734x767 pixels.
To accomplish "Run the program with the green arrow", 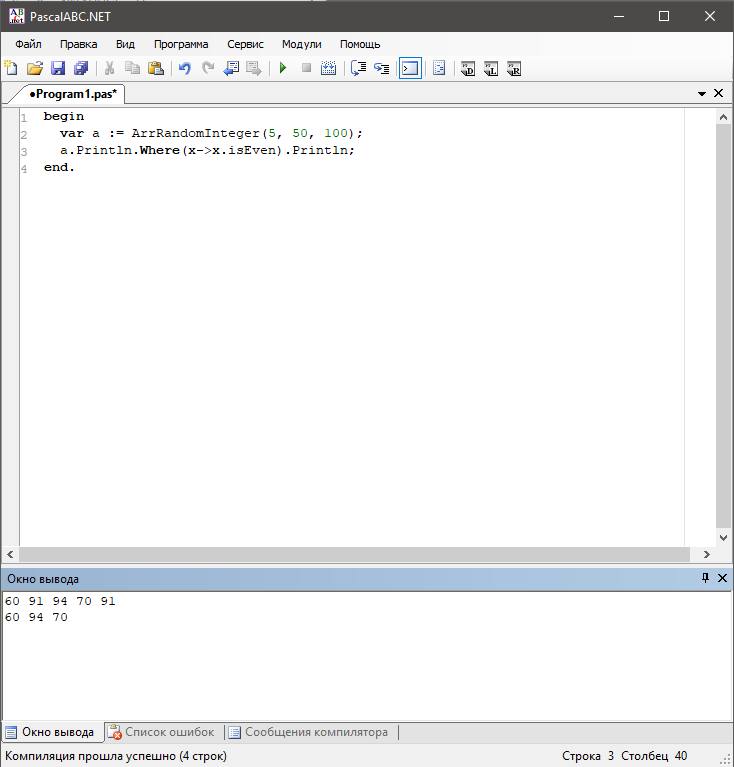I will click(x=283, y=68).
